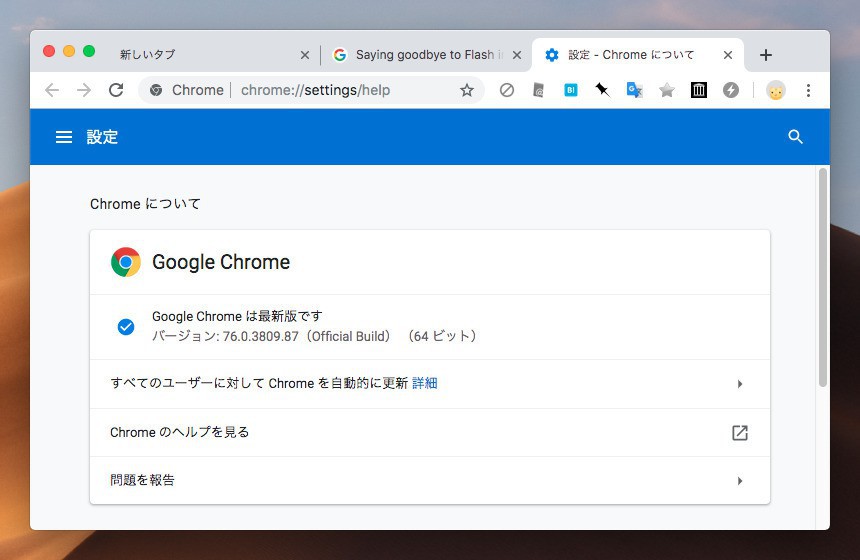Go forward with the browser forward arrow
This screenshot has height=560, width=860.
point(84,90)
